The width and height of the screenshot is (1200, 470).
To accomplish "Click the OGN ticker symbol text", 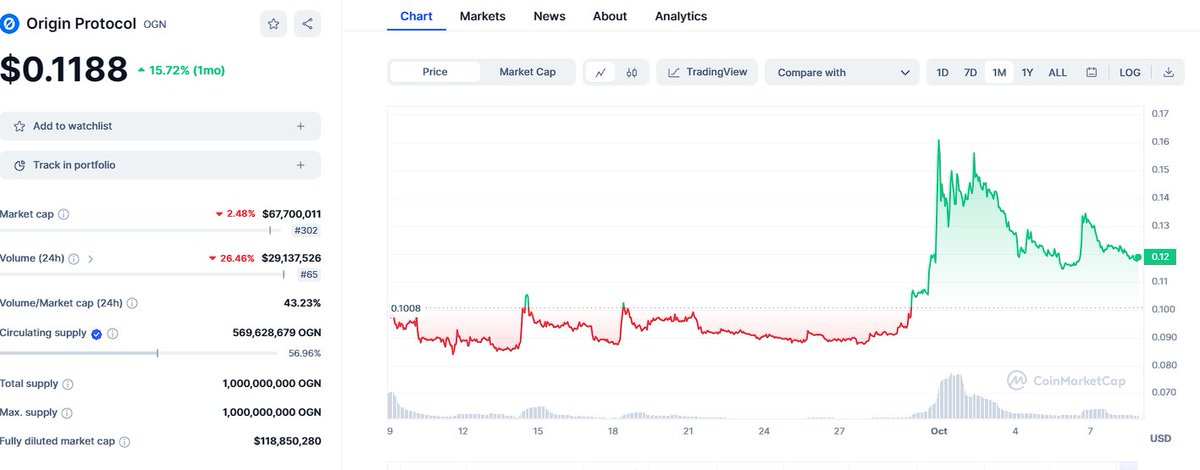I will tap(155, 25).
